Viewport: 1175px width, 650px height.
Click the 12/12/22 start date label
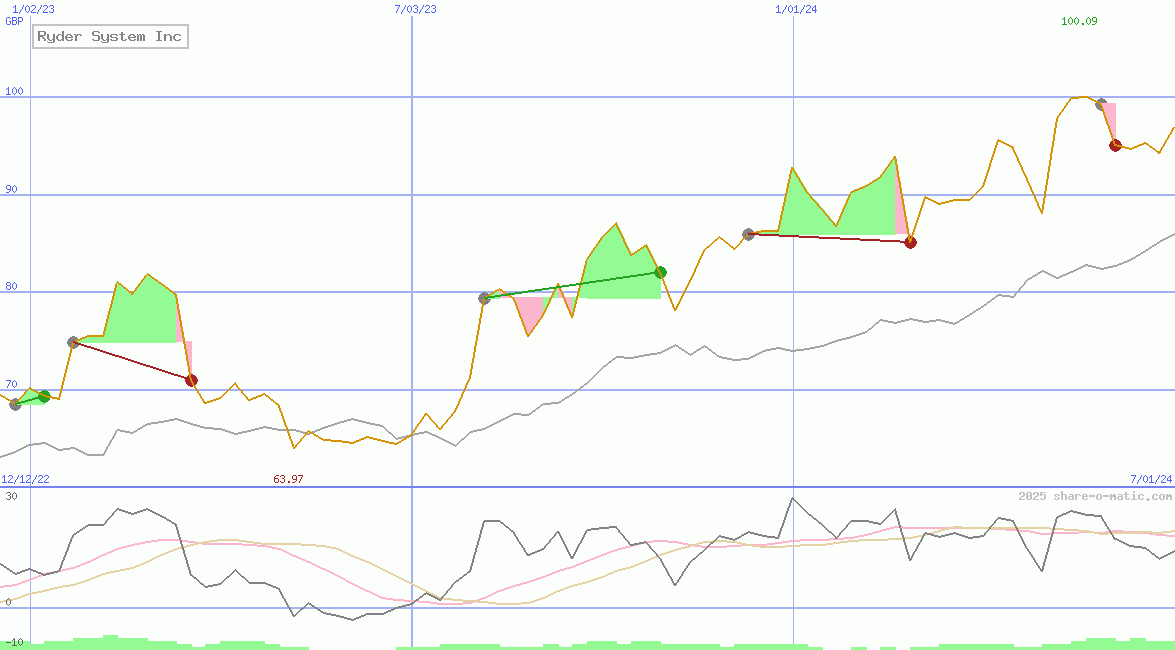25,479
